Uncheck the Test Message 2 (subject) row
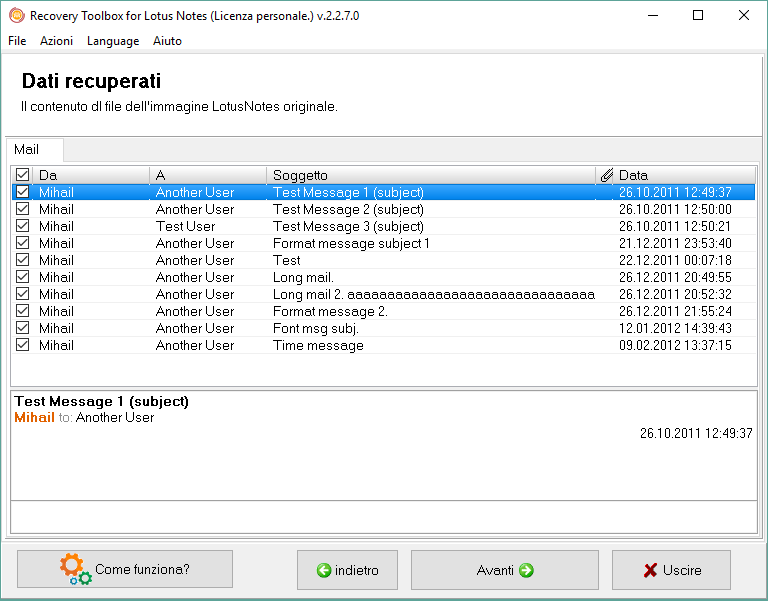Viewport: 768px width, 601px height. (23, 209)
